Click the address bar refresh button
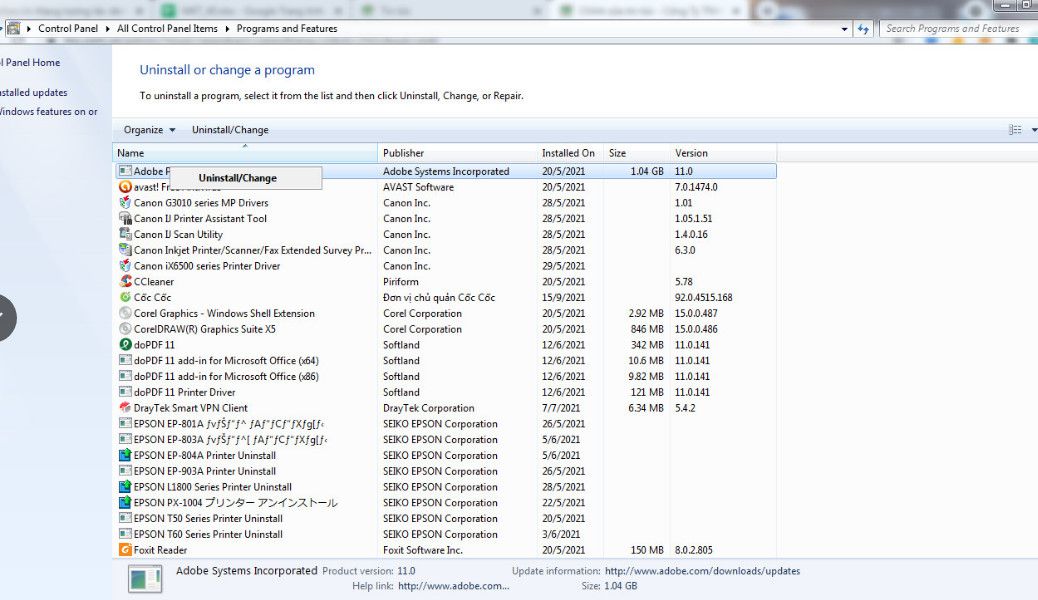Image resolution: width=1038 pixels, height=600 pixels. pyautogui.click(x=863, y=29)
